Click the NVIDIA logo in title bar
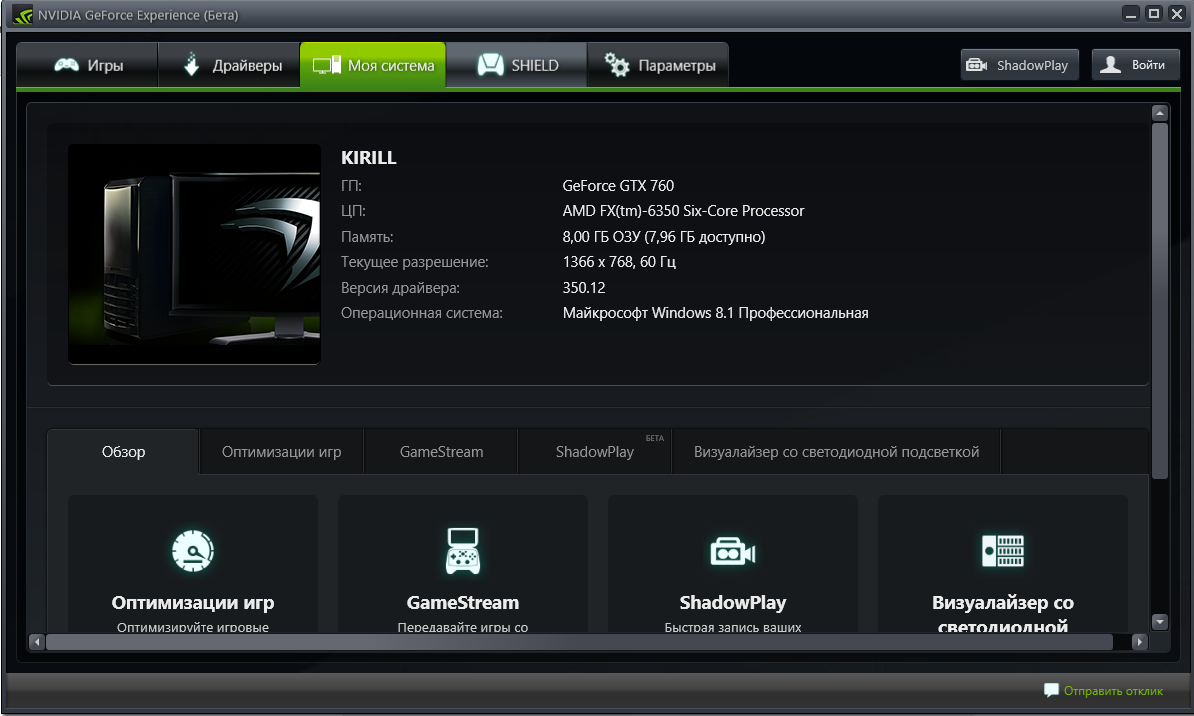1194x716 pixels. pos(23,15)
